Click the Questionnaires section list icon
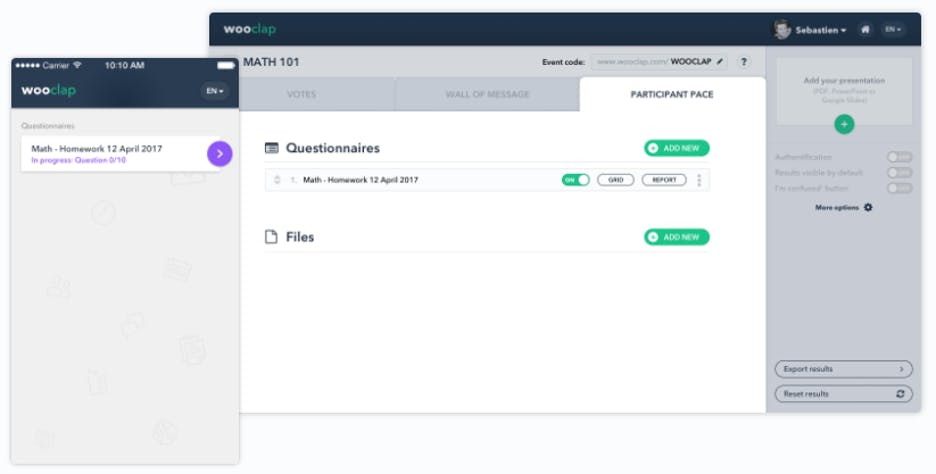Viewport: 936px width, 474px height. click(272, 148)
